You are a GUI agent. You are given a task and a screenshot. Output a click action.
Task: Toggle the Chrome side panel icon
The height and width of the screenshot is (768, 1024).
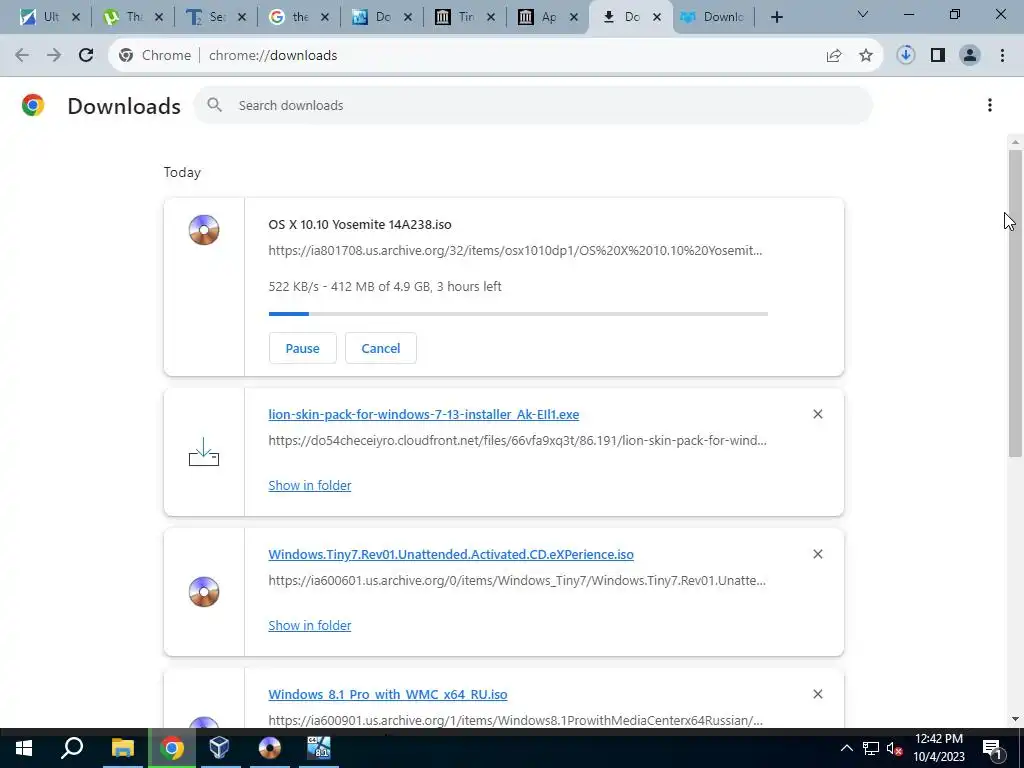coord(938,56)
